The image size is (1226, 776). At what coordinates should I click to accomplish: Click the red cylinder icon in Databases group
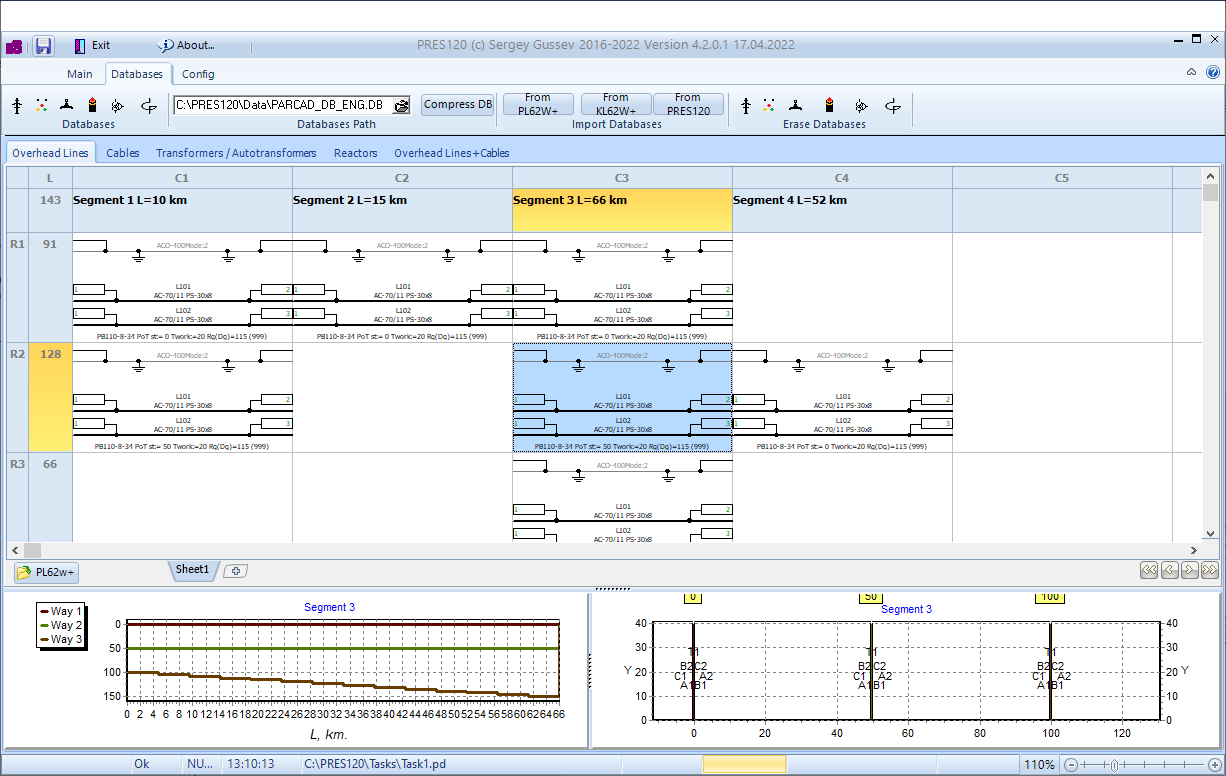click(92, 105)
